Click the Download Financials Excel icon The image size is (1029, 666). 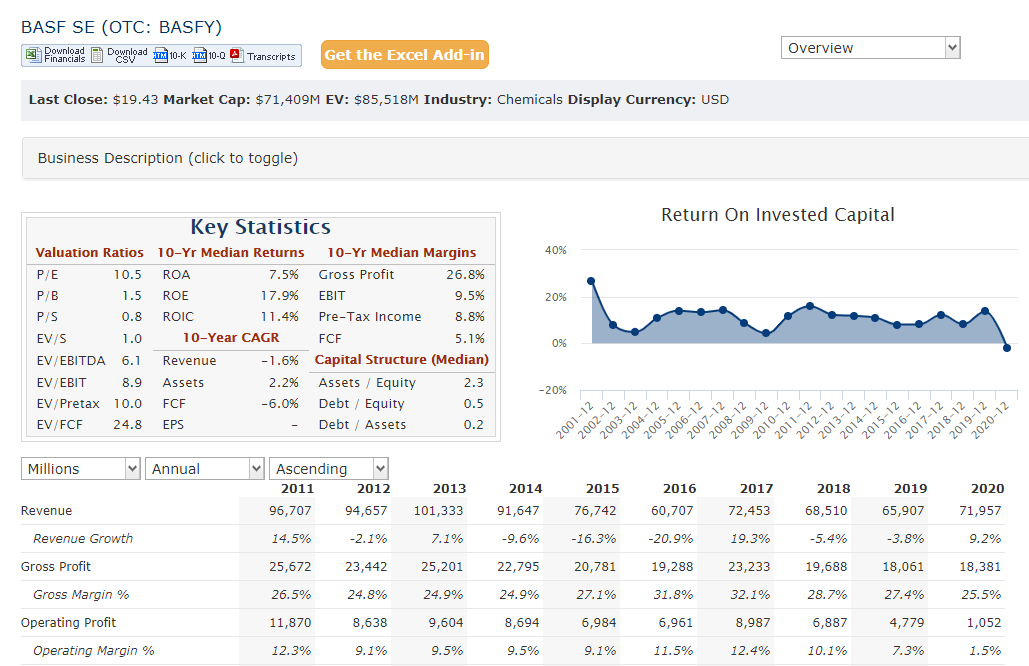click(x=33, y=55)
